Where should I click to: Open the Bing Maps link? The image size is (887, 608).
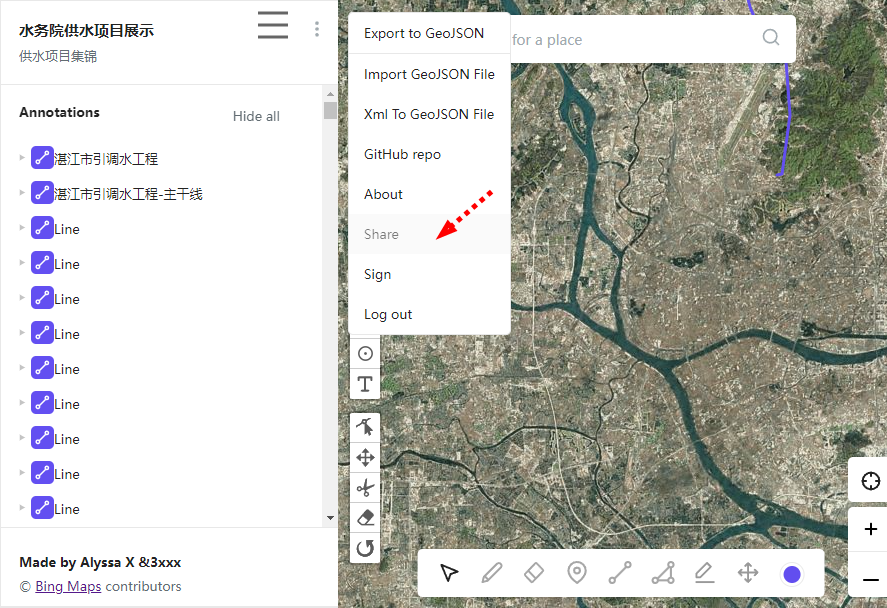[x=68, y=586]
